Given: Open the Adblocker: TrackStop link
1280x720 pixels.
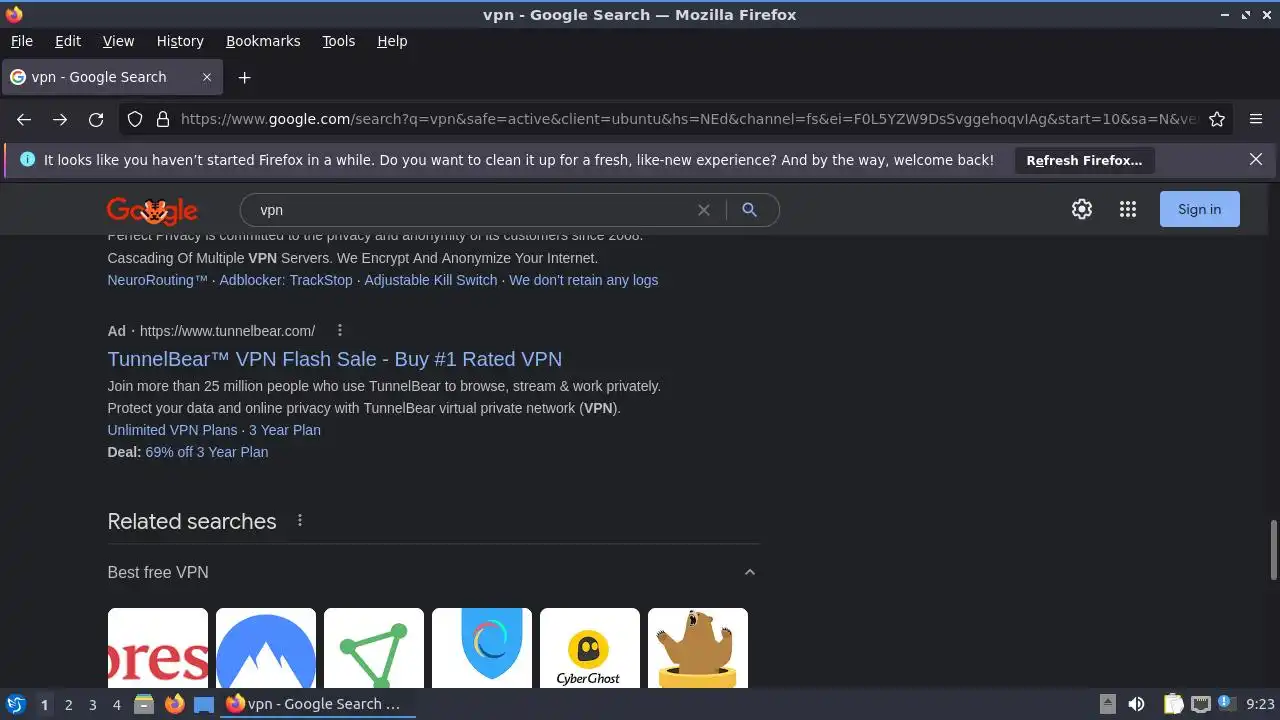Looking at the screenshot, I should (x=286, y=280).
